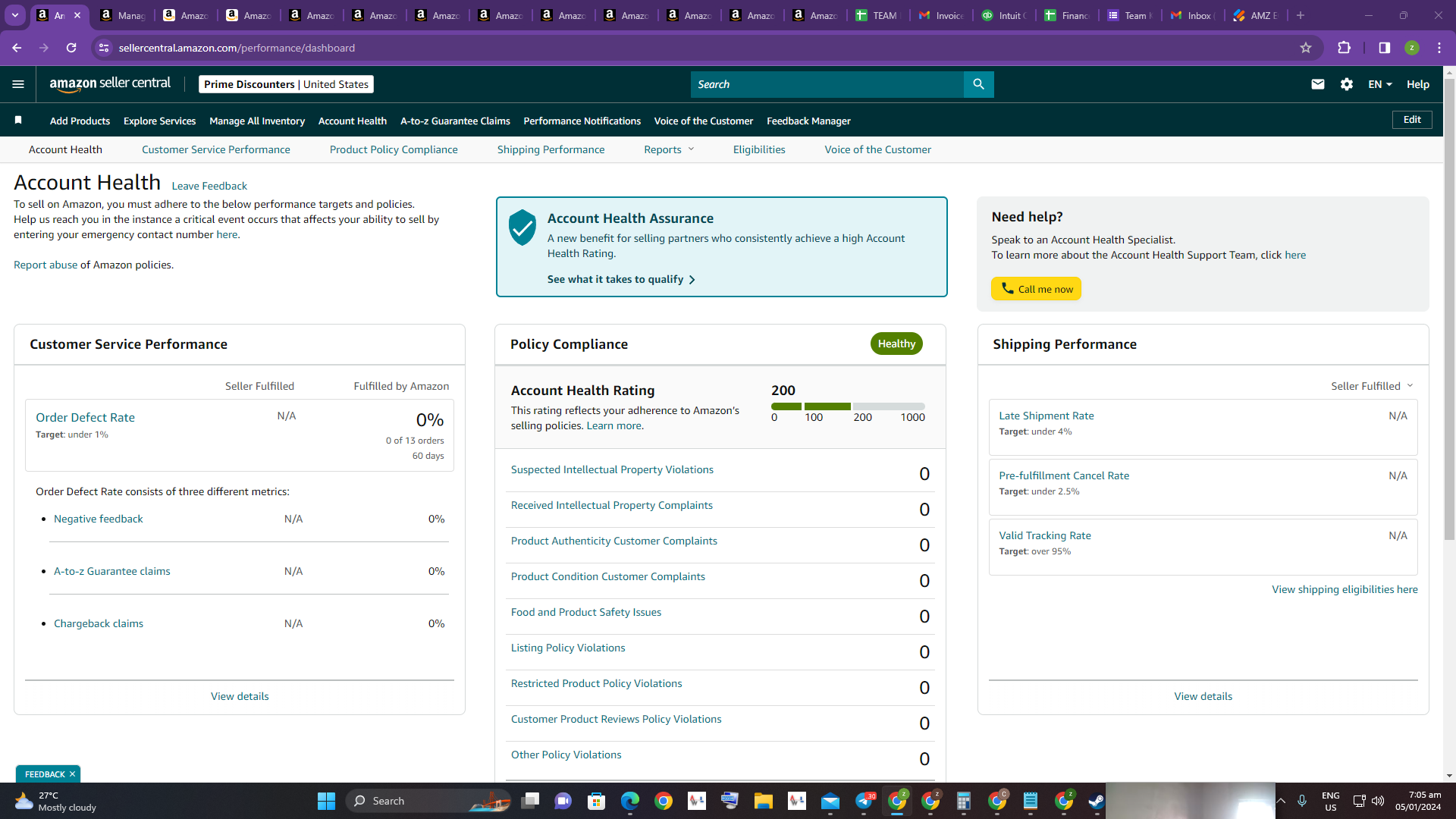
Task: Open Voice of the Customer sub-tab
Action: [x=878, y=149]
